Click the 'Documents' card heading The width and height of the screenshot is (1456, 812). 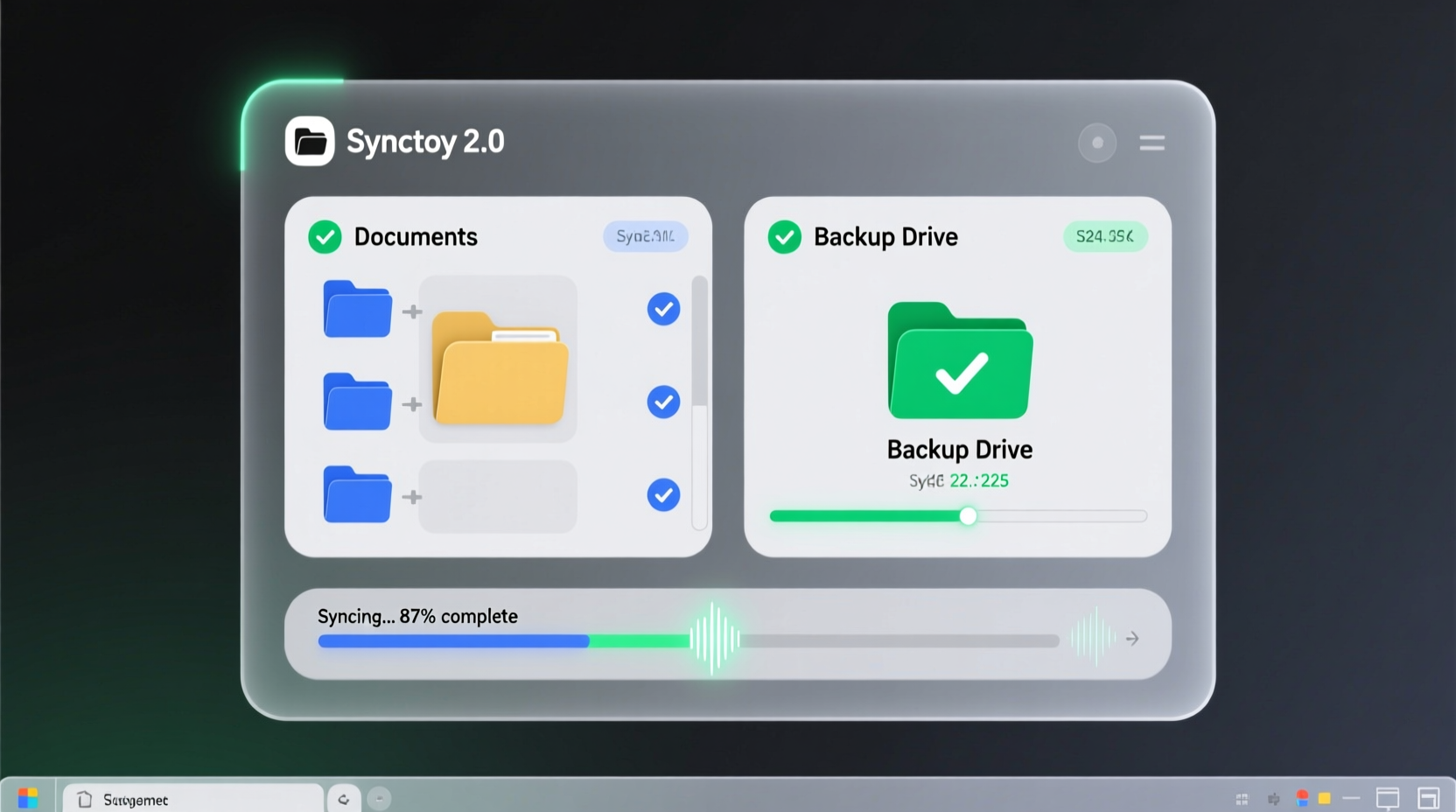[416, 237]
